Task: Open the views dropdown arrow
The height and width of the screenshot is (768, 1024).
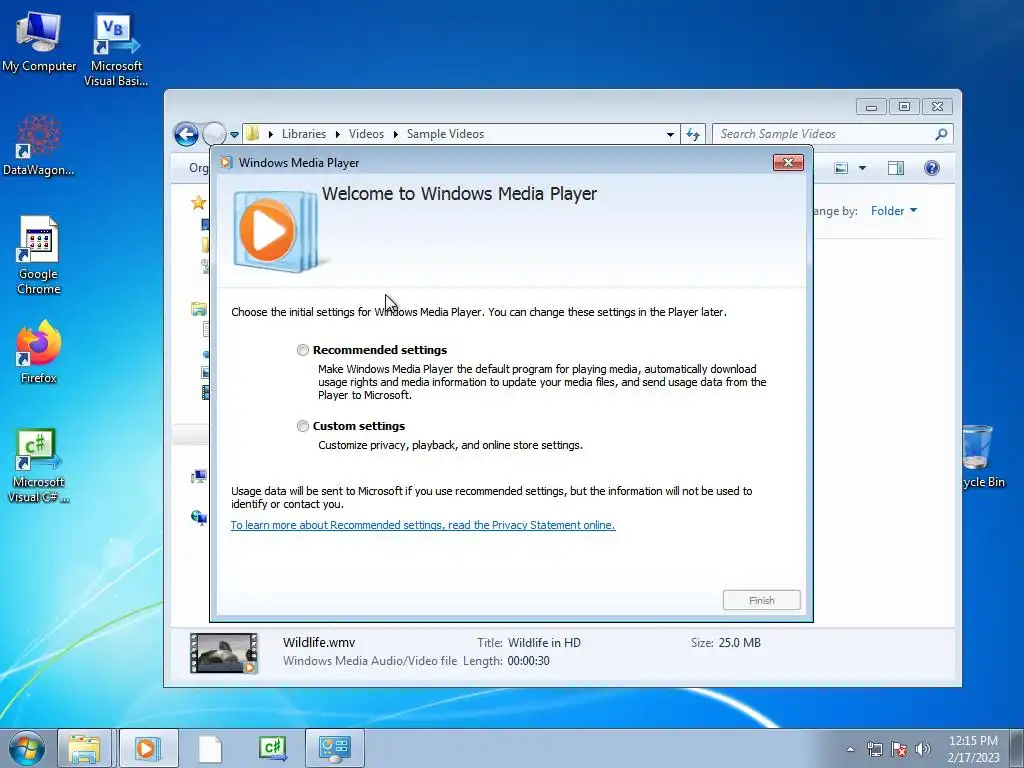Action: pyautogui.click(x=862, y=168)
